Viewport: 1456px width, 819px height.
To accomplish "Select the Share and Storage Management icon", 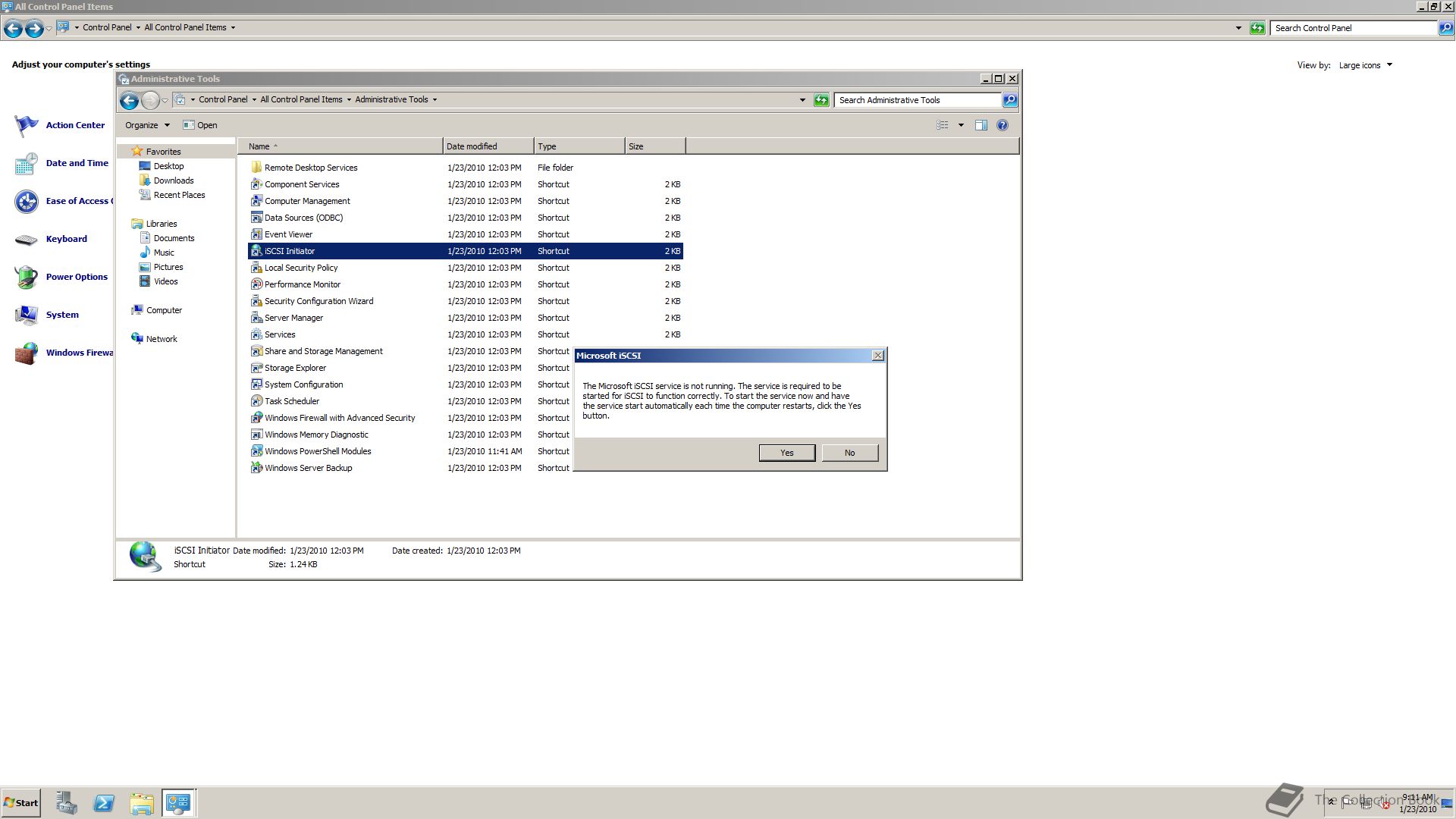I will click(256, 351).
